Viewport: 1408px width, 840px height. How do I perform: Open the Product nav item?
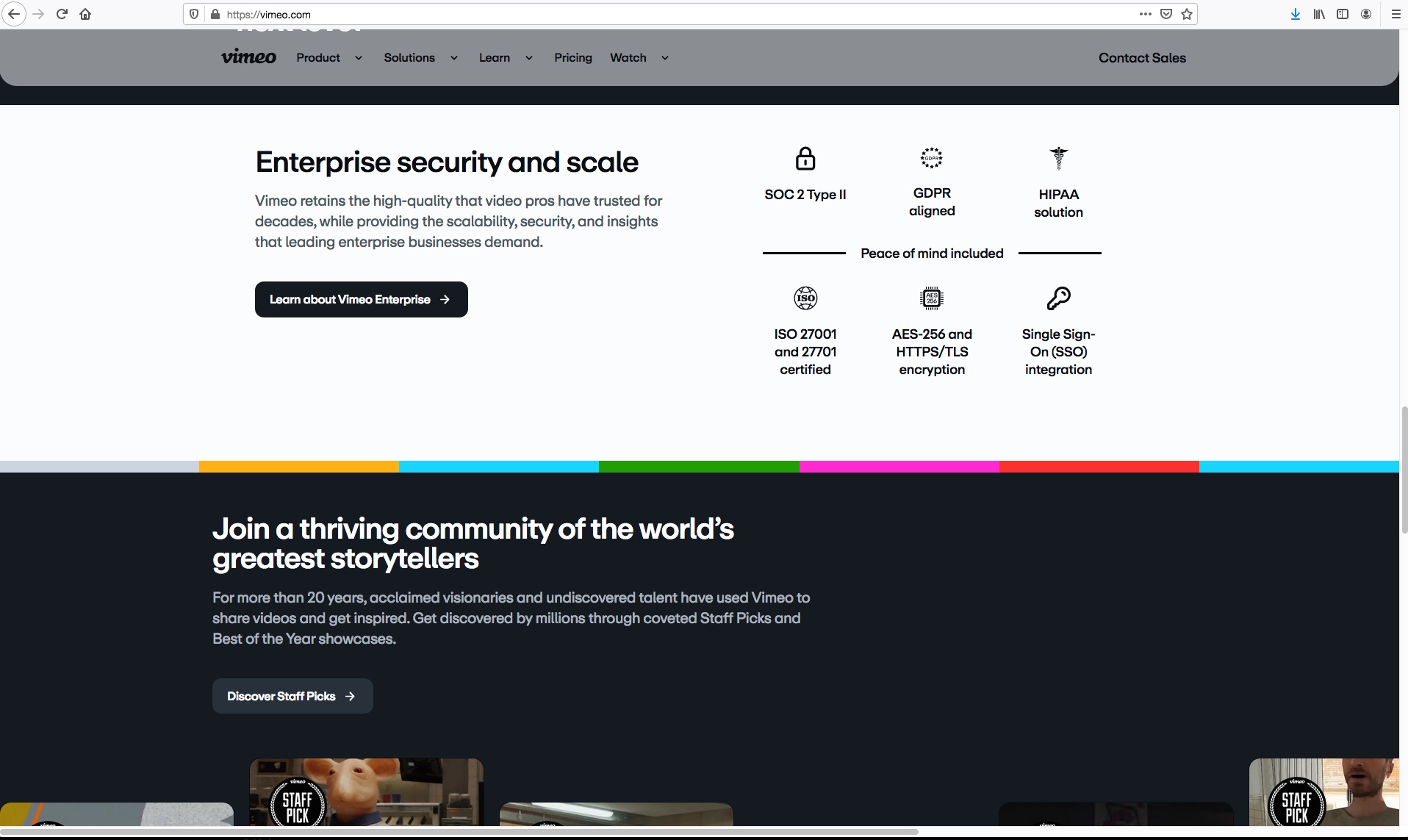coord(318,57)
